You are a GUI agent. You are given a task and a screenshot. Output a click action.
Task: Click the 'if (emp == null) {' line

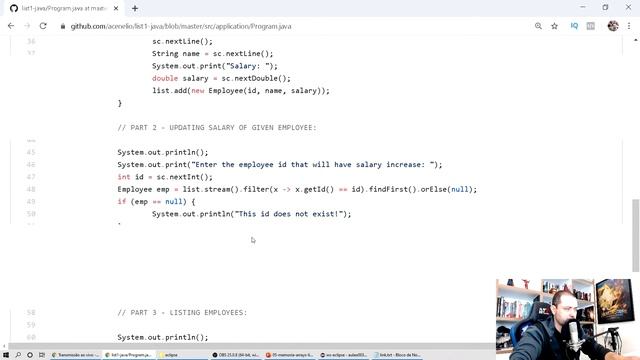[156, 202]
